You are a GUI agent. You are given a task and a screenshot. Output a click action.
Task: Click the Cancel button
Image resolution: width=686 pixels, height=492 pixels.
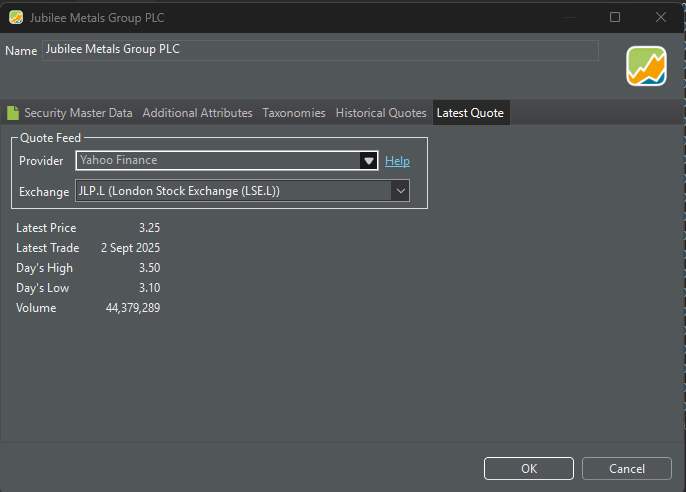tap(627, 468)
